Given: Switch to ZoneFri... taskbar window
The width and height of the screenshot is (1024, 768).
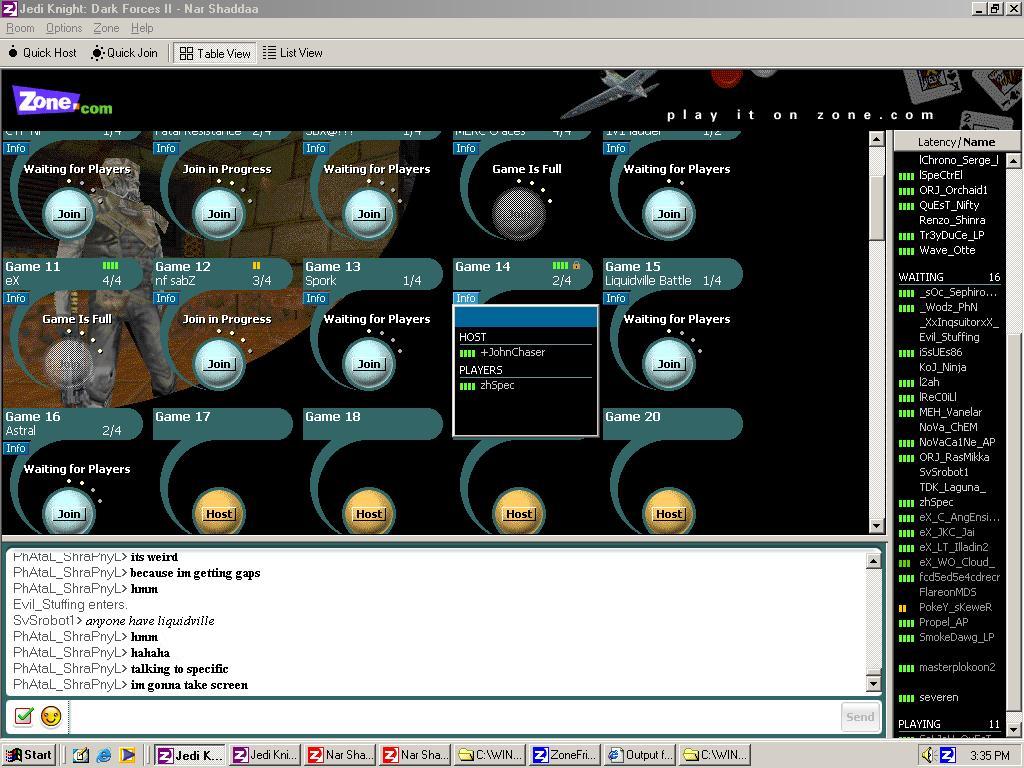Looking at the screenshot, I should coord(565,755).
